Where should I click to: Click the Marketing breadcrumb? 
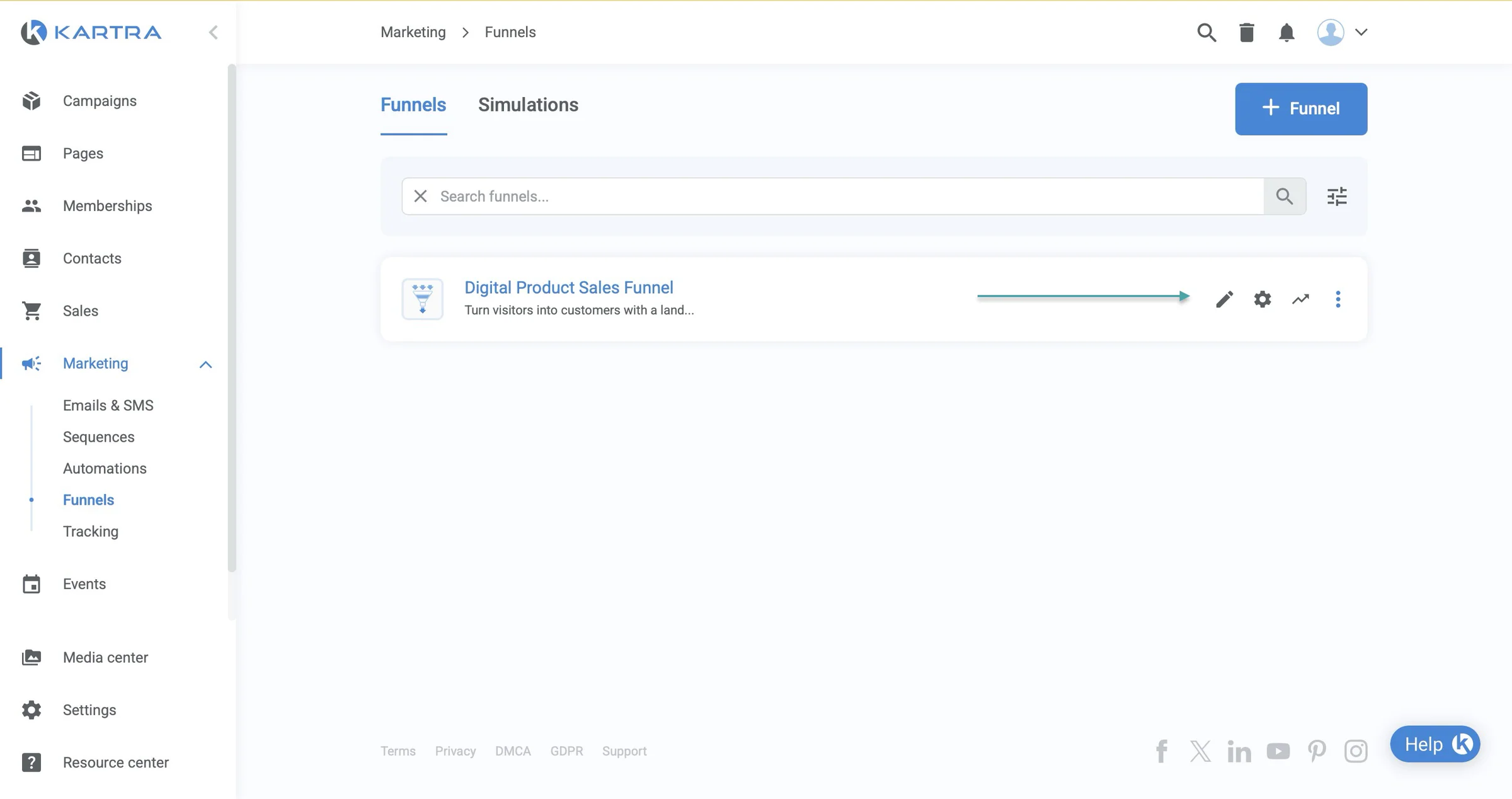tap(413, 32)
